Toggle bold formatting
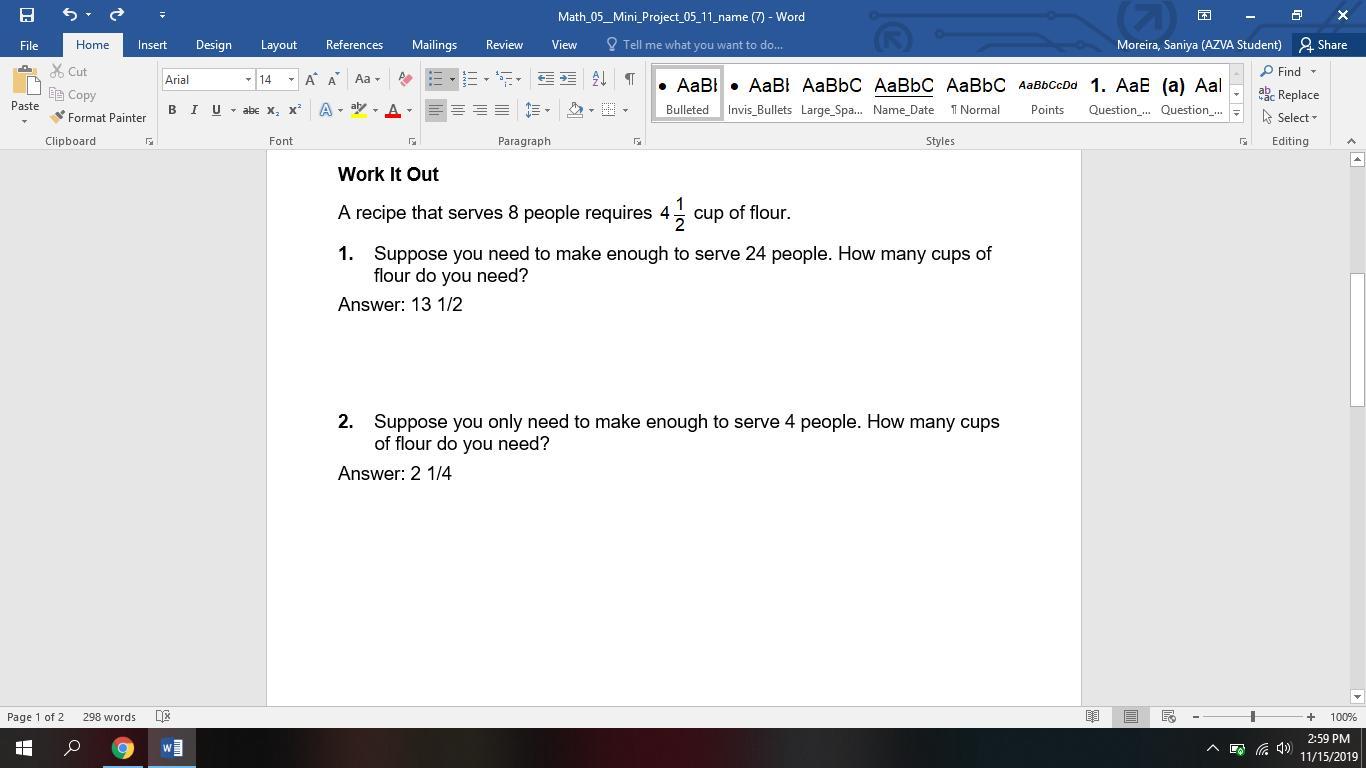 tap(172, 110)
